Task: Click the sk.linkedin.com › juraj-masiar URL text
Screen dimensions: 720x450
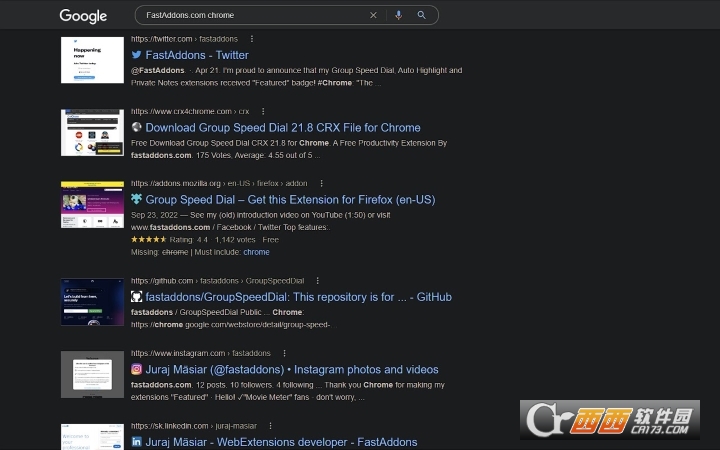Action: pyautogui.click(x=194, y=426)
